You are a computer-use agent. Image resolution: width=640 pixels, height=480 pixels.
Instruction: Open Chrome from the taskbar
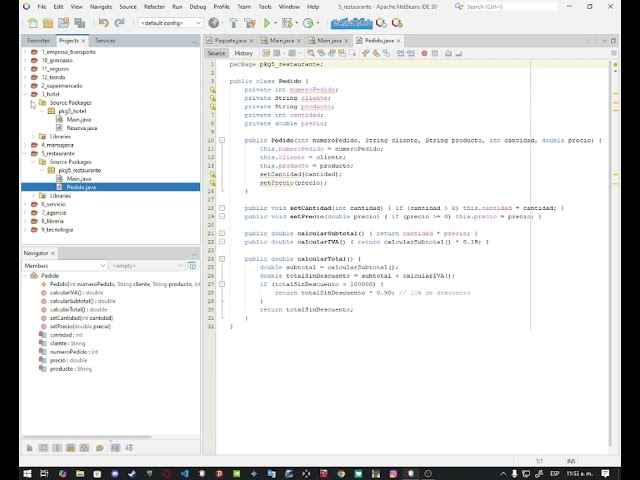click(341, 473)
